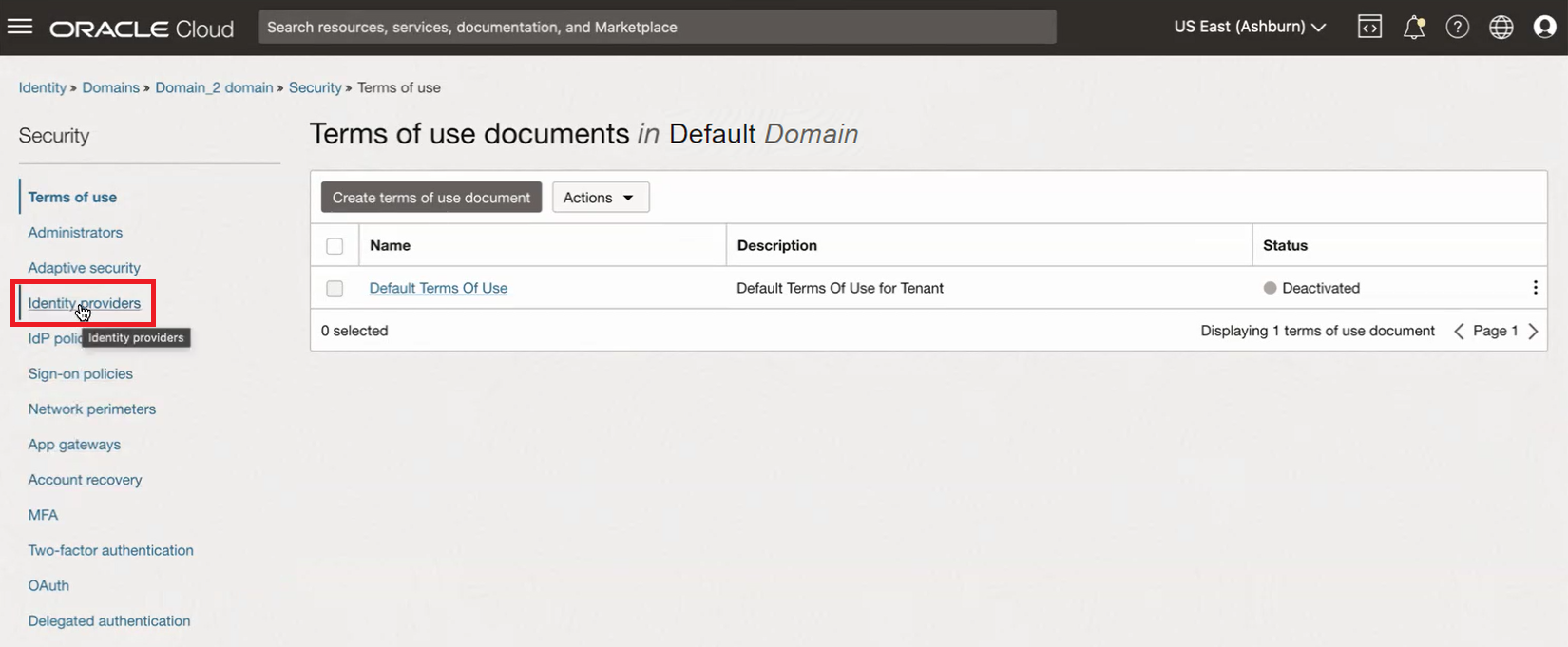Open the user profile avatar menu

click(x=1545, y=28)
